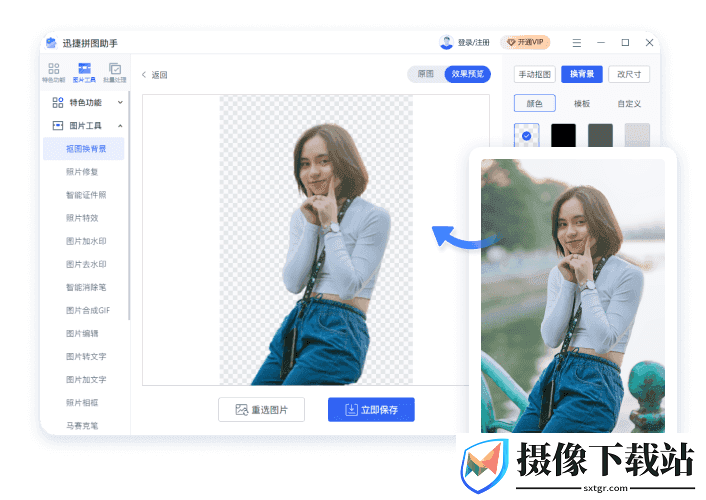The image size is (706, 500).
Task: Select the 颜色 background option tab
Action: pyautogui.click(x=534, y=103)
